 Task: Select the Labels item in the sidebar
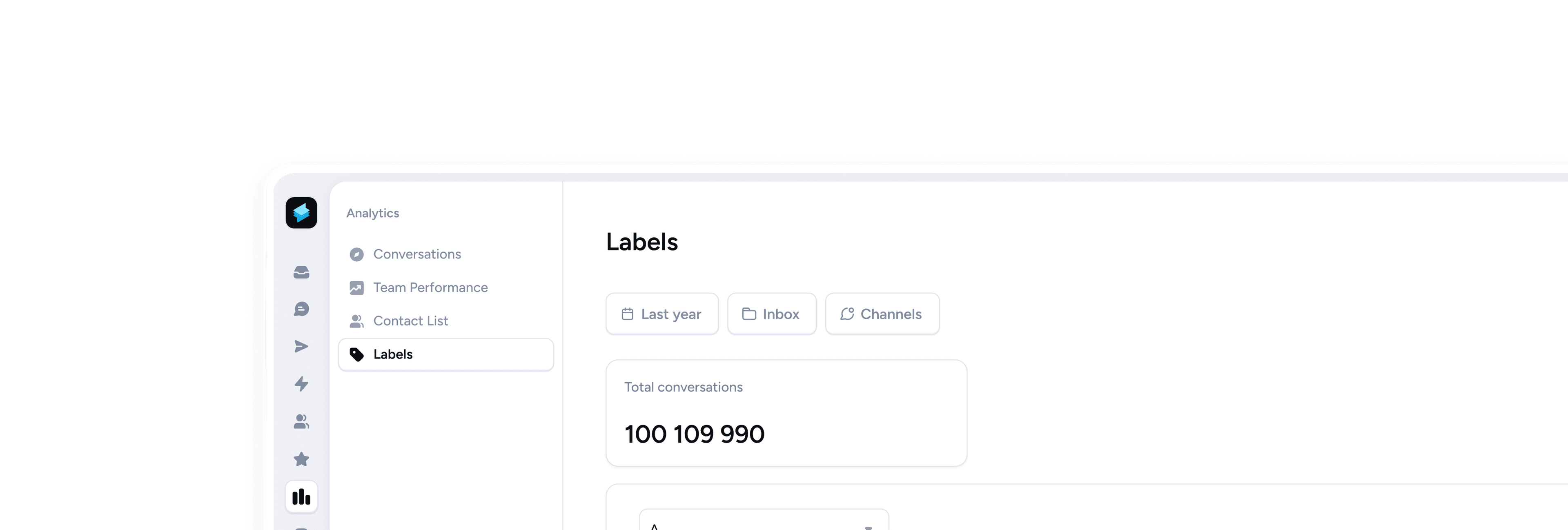click(445, 355)
